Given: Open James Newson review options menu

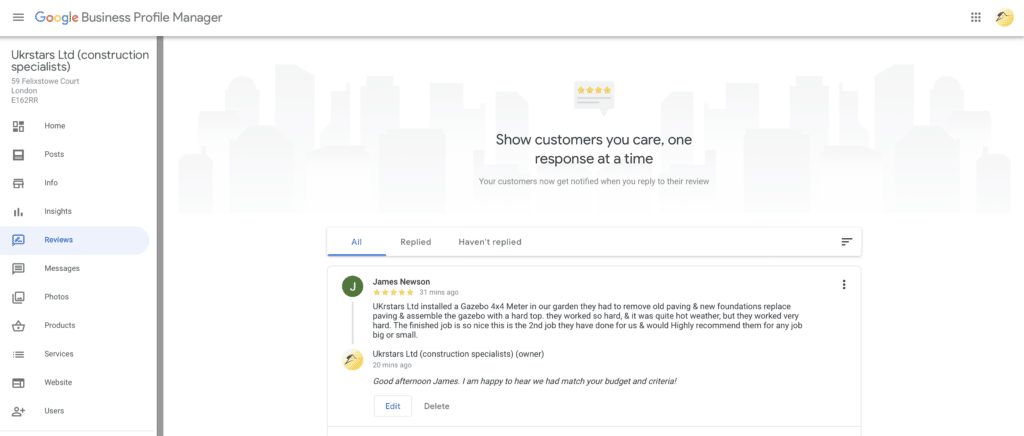Looking at the screenshot, I should [x=844, y=285].
